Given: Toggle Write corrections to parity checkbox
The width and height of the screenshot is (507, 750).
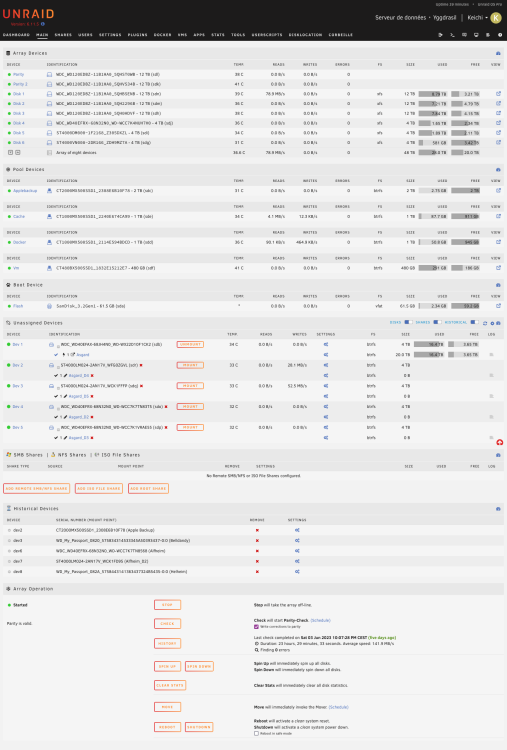Looking at the screenshot, I should [256, 627].
